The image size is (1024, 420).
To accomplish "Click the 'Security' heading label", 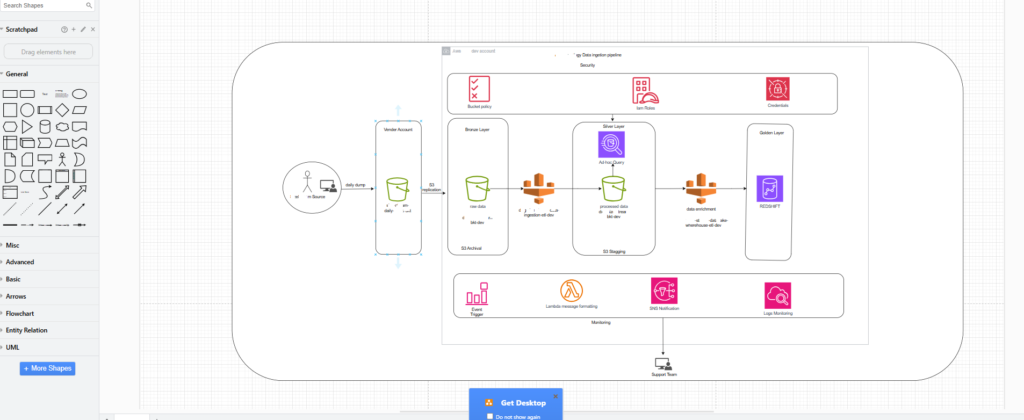I will coord(587,65).
